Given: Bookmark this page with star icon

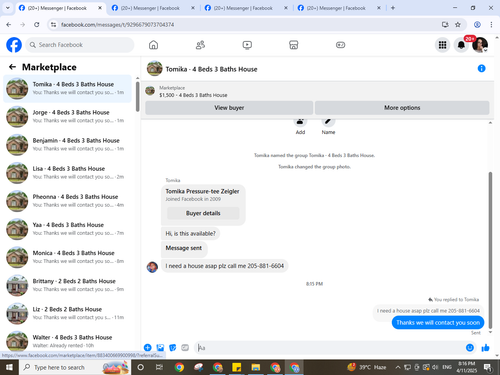Looking at the screenshot, I should coord(458,24).
